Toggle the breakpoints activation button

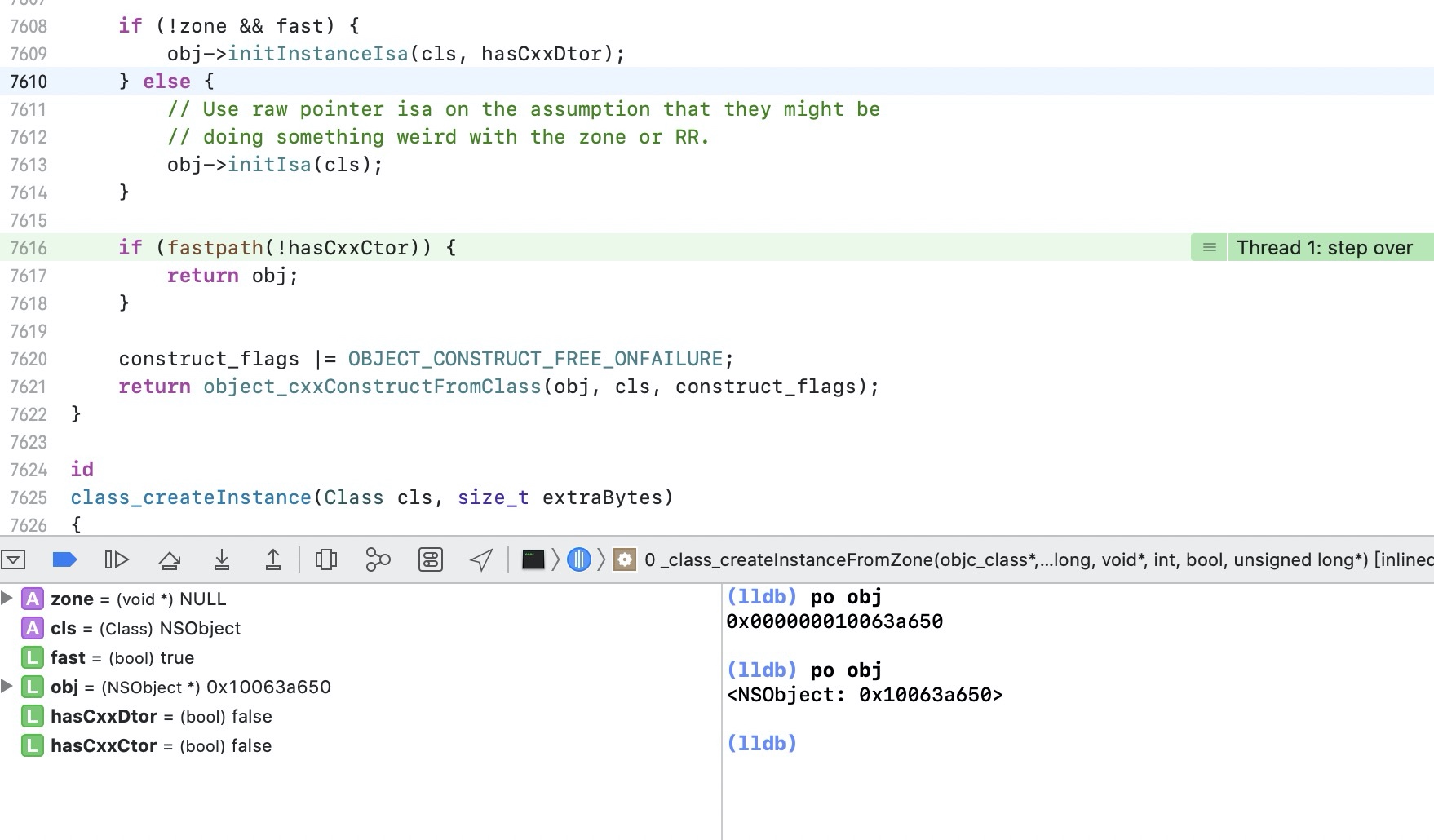click(x=64, y=559)
